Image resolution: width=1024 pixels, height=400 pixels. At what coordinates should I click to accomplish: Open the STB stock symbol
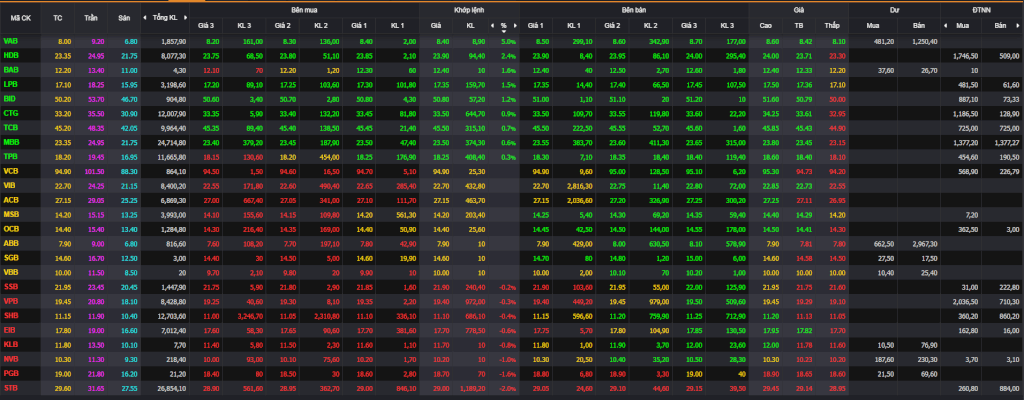[10, 388]
